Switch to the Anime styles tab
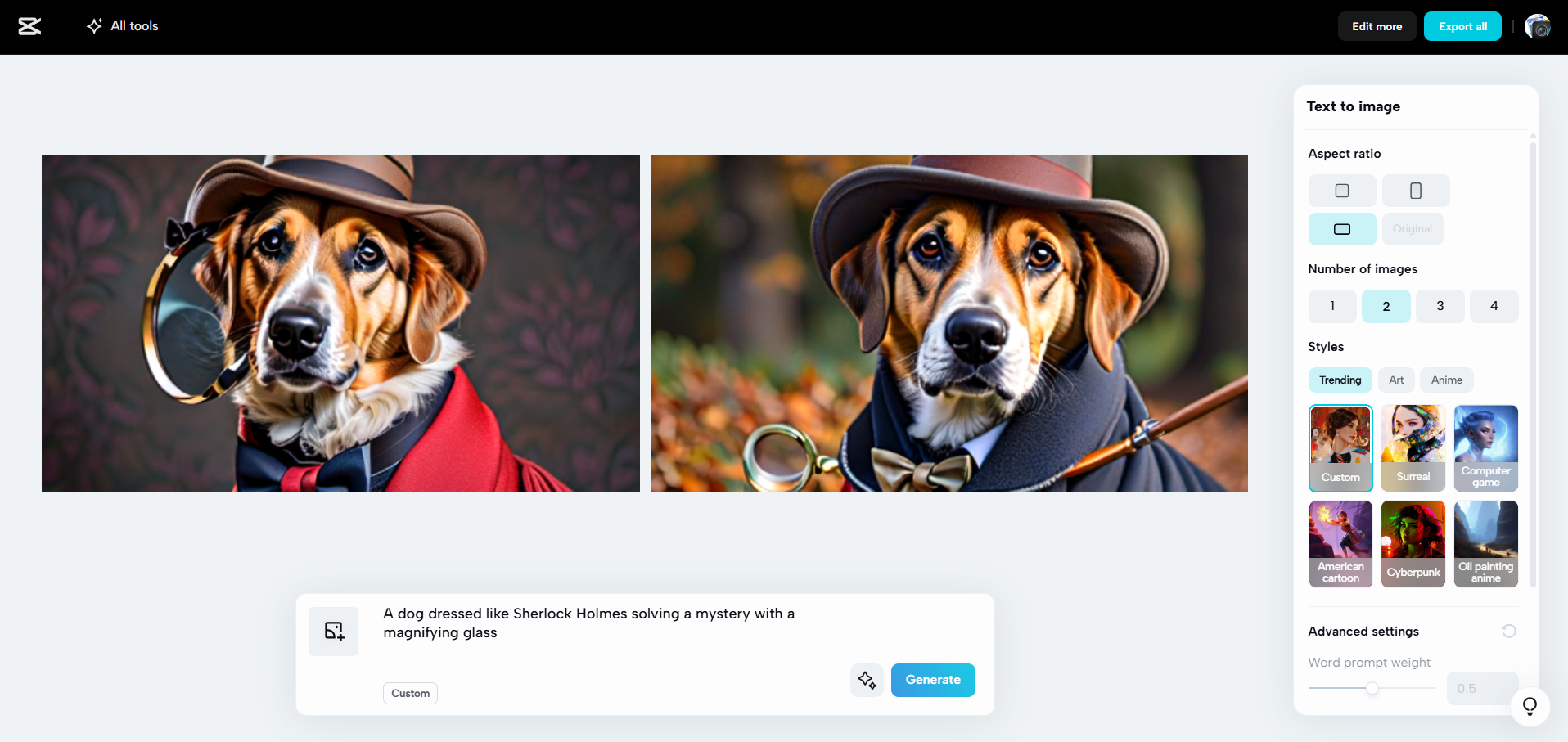The image size is (1568, 742). pyautogui.click(x=1447, y=380)
